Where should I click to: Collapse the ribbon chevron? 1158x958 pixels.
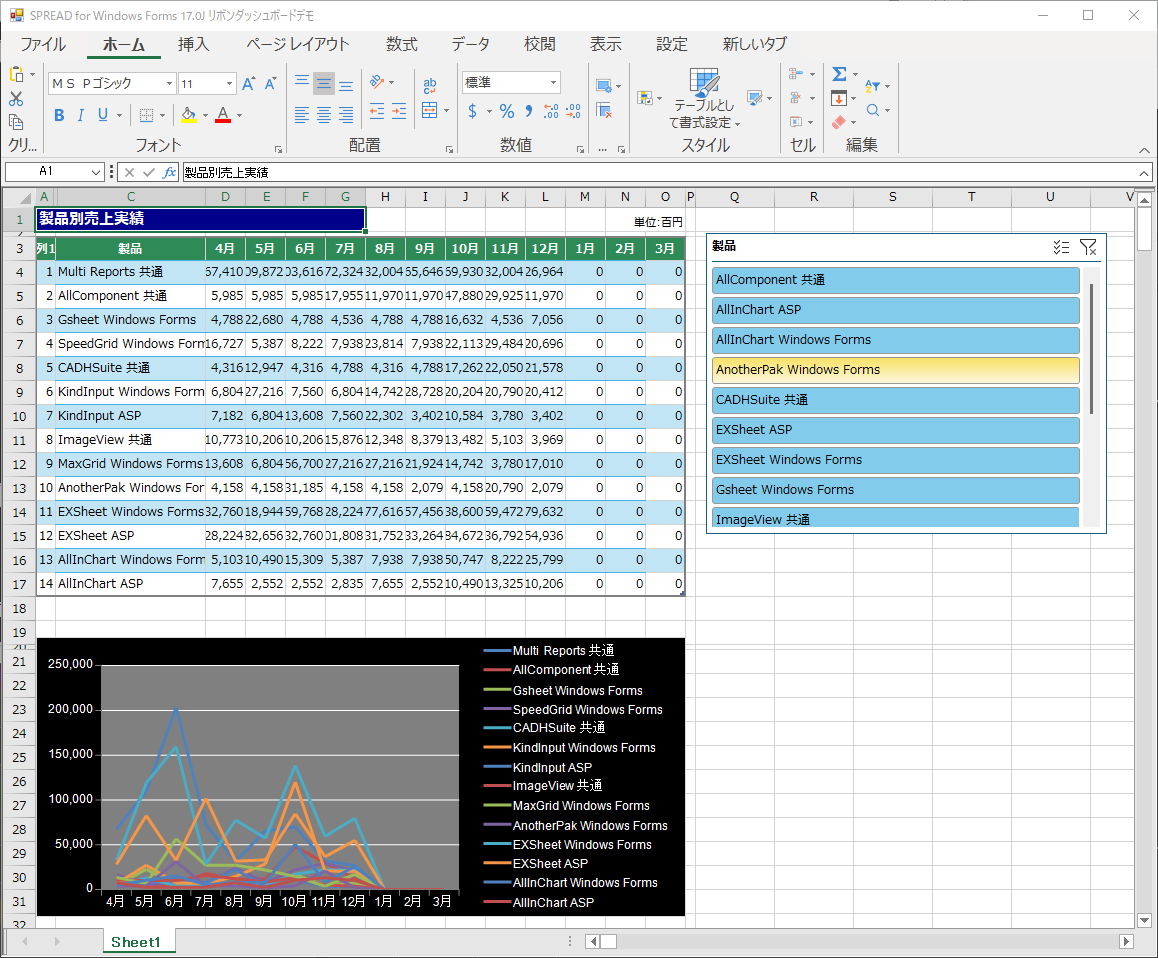click(1143, 150)
